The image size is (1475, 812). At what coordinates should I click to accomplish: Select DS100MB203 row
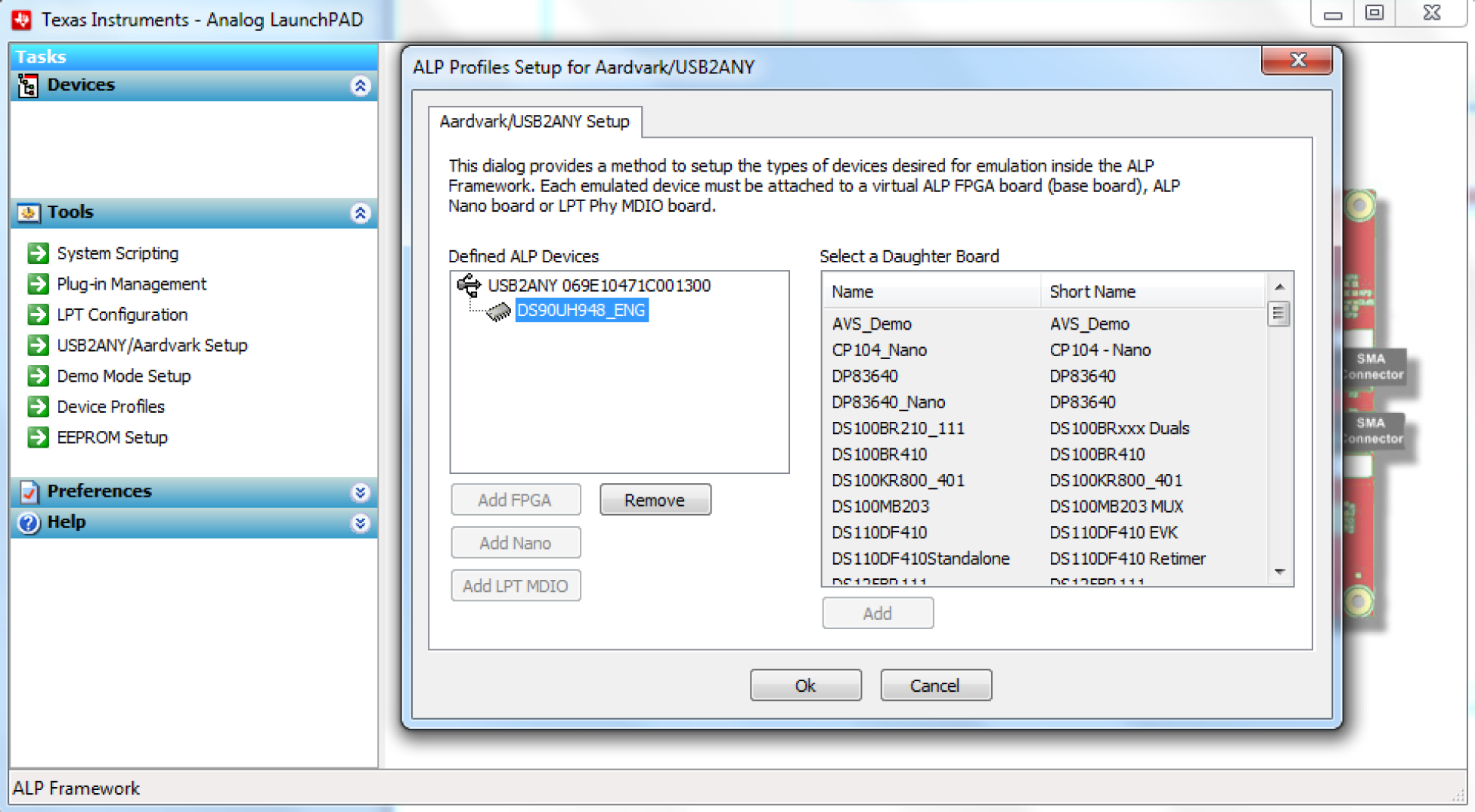coord(1044,507)
